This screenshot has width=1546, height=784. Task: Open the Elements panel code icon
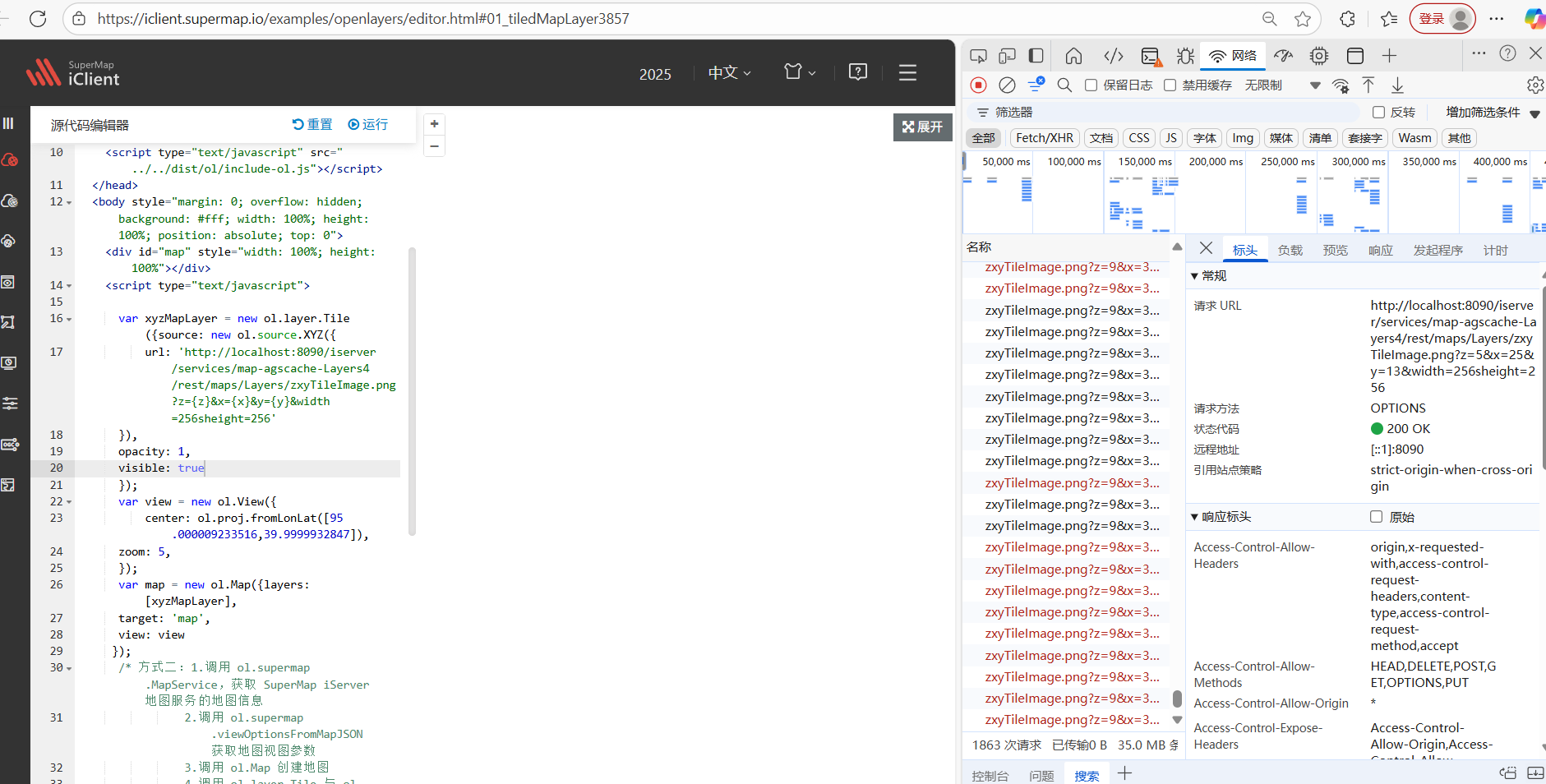pyautogui.click(x=1113, y=56)
